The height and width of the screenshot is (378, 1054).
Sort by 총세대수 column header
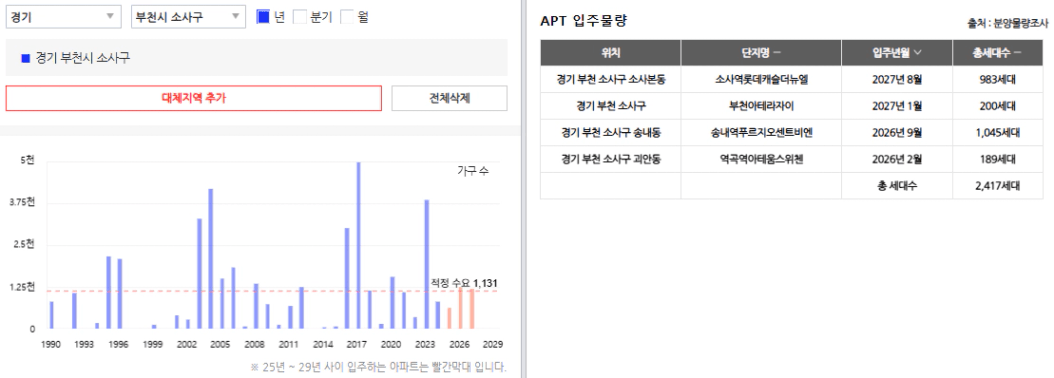(998, 52)
